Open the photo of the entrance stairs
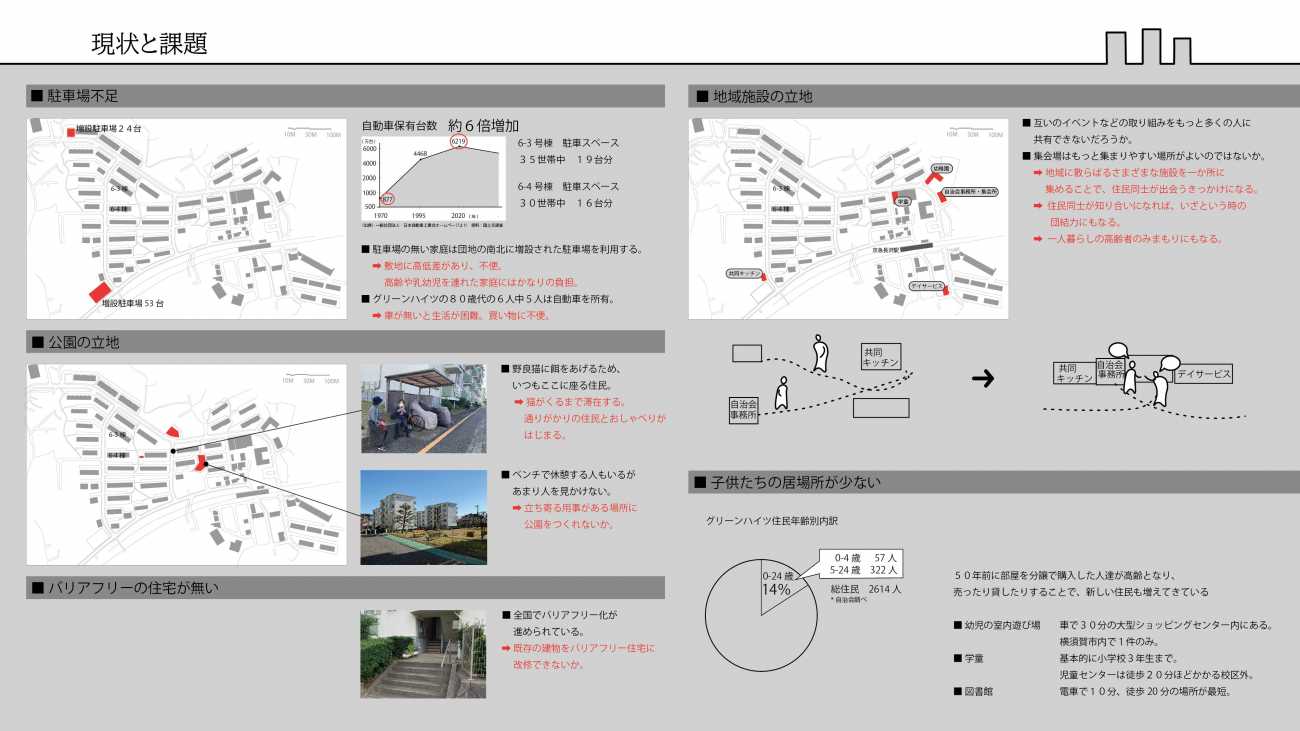Image resolution: width=1300 pixels, height=731 pixels. tap(423, 654)
